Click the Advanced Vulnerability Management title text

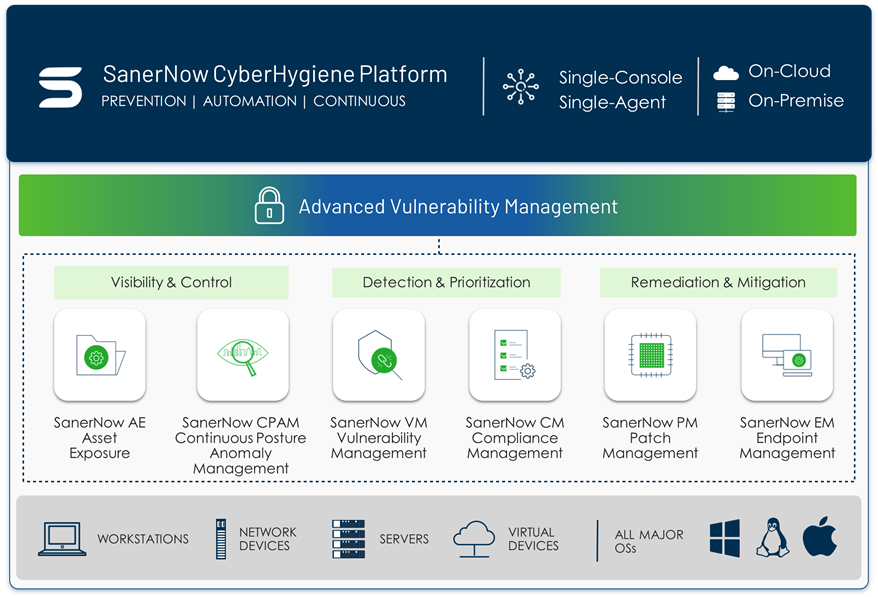click(x=458, y=207)
